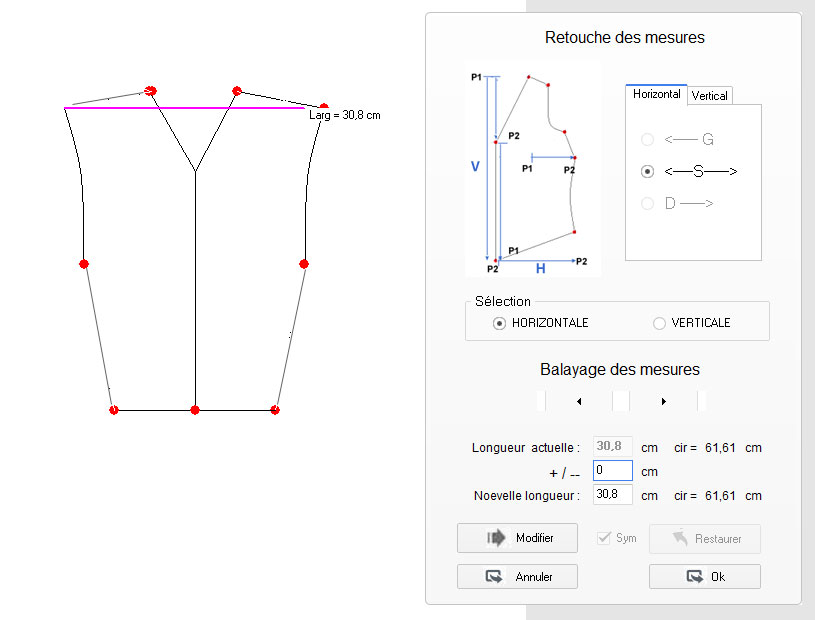Click the left arrow under Balayage des mesures
815x620 pixels.
click(x=578, y=401)
